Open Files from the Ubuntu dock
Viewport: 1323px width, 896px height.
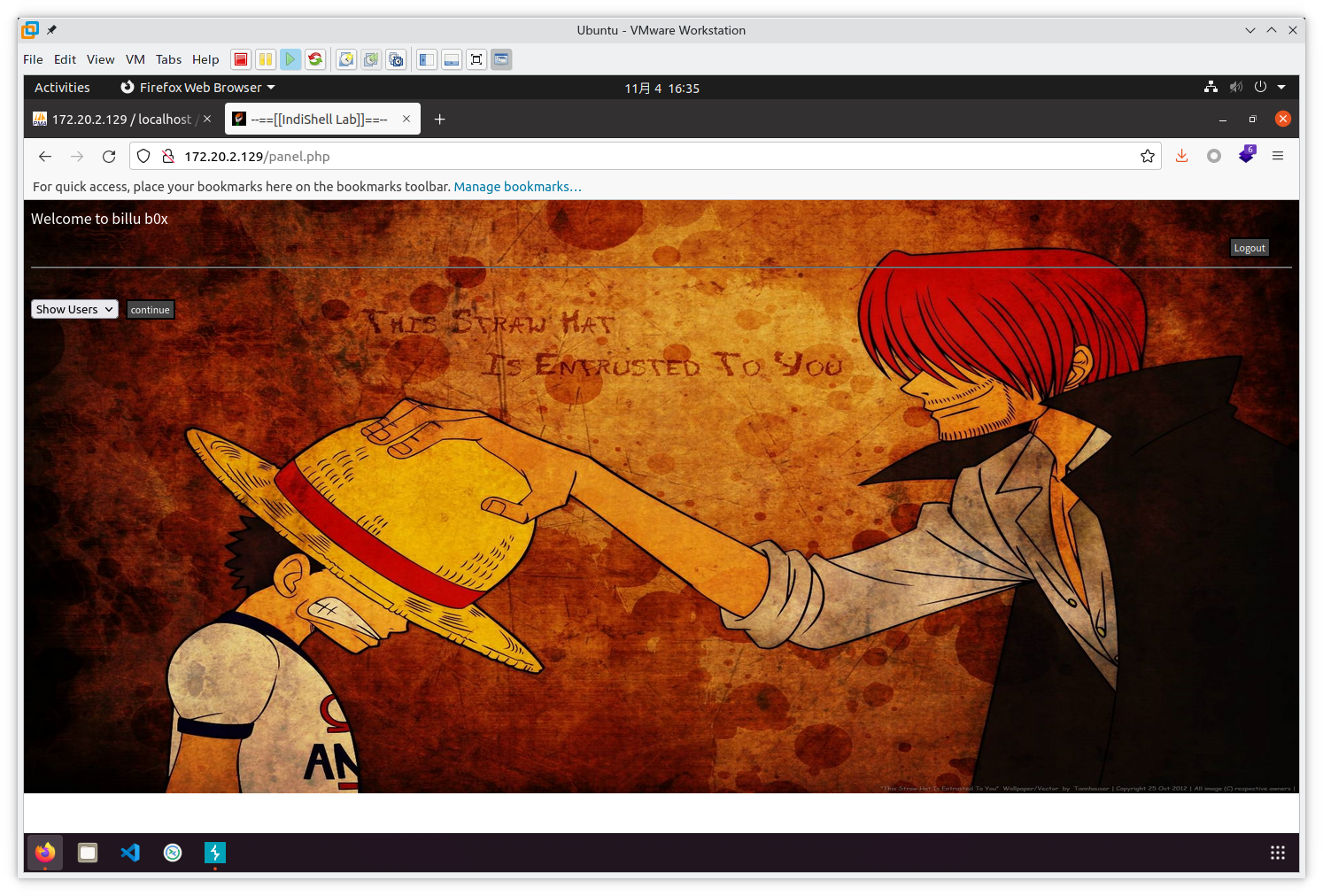[x=88, y=853]
